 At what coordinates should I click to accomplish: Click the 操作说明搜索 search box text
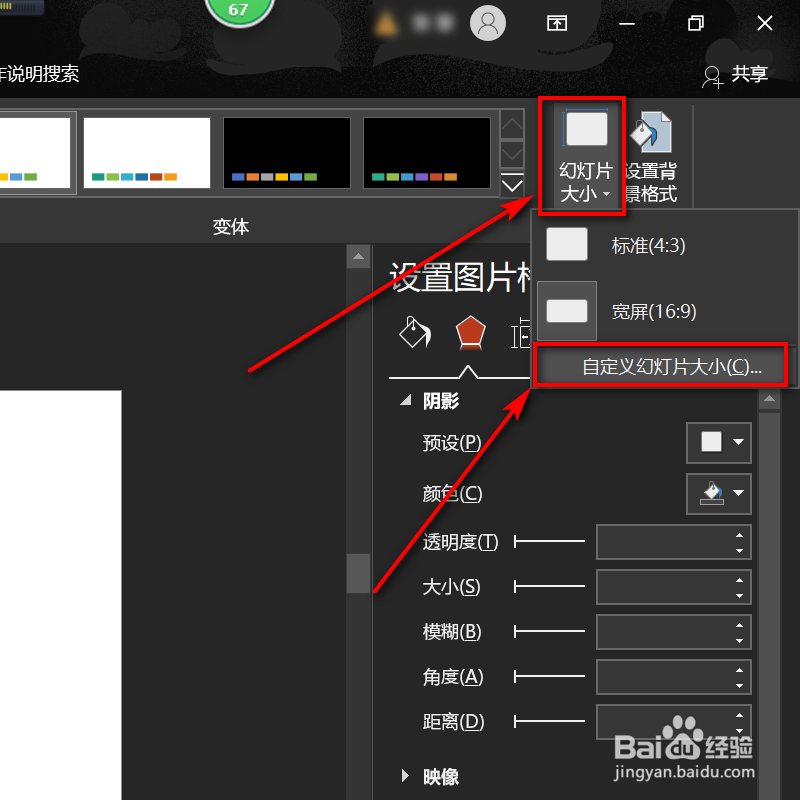[x=40, y=73]
